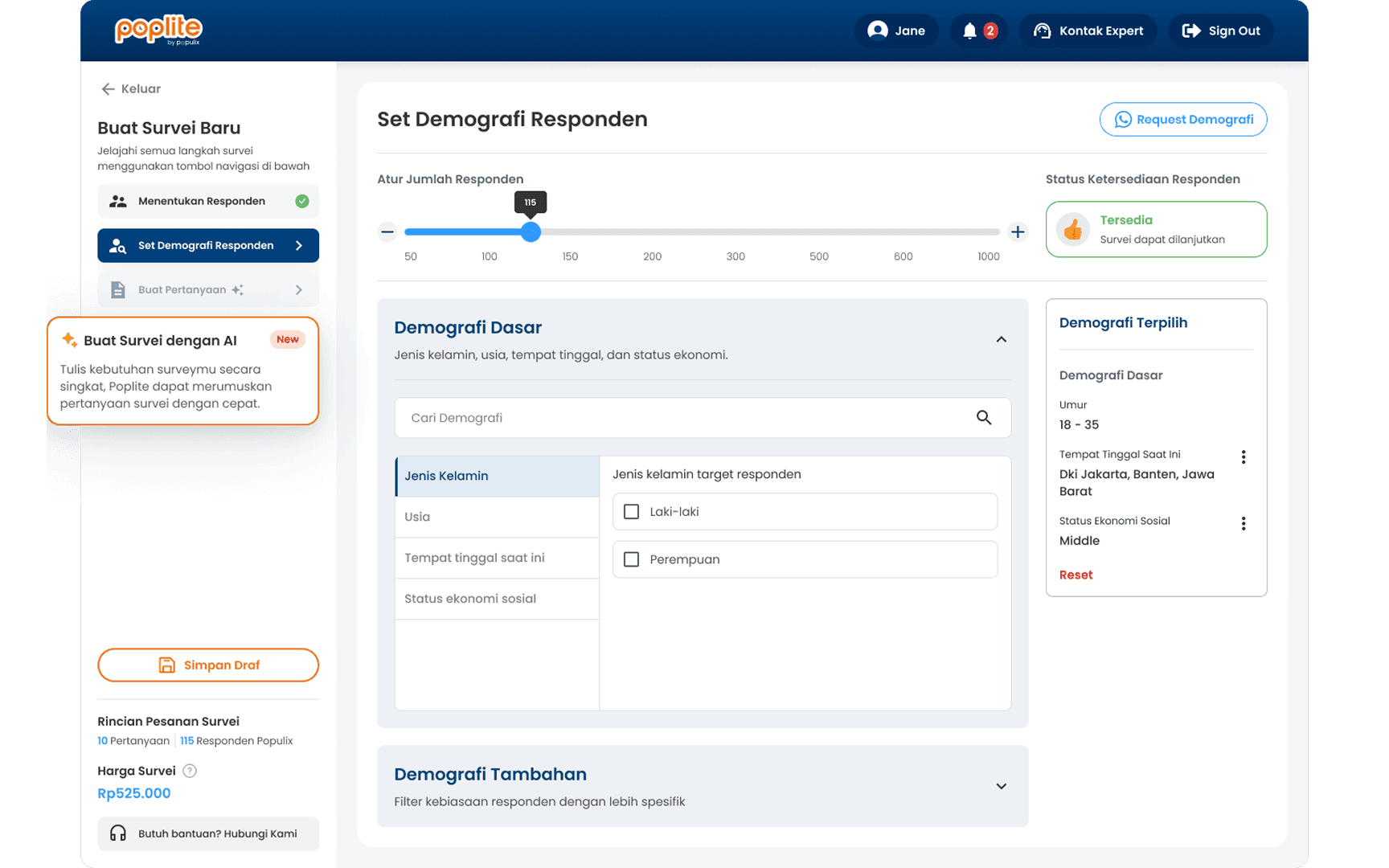Image resolution: width=1389 pixels, height=868 pixels.
Task: Click the Request Demografi button
Action: point(1182,120)
